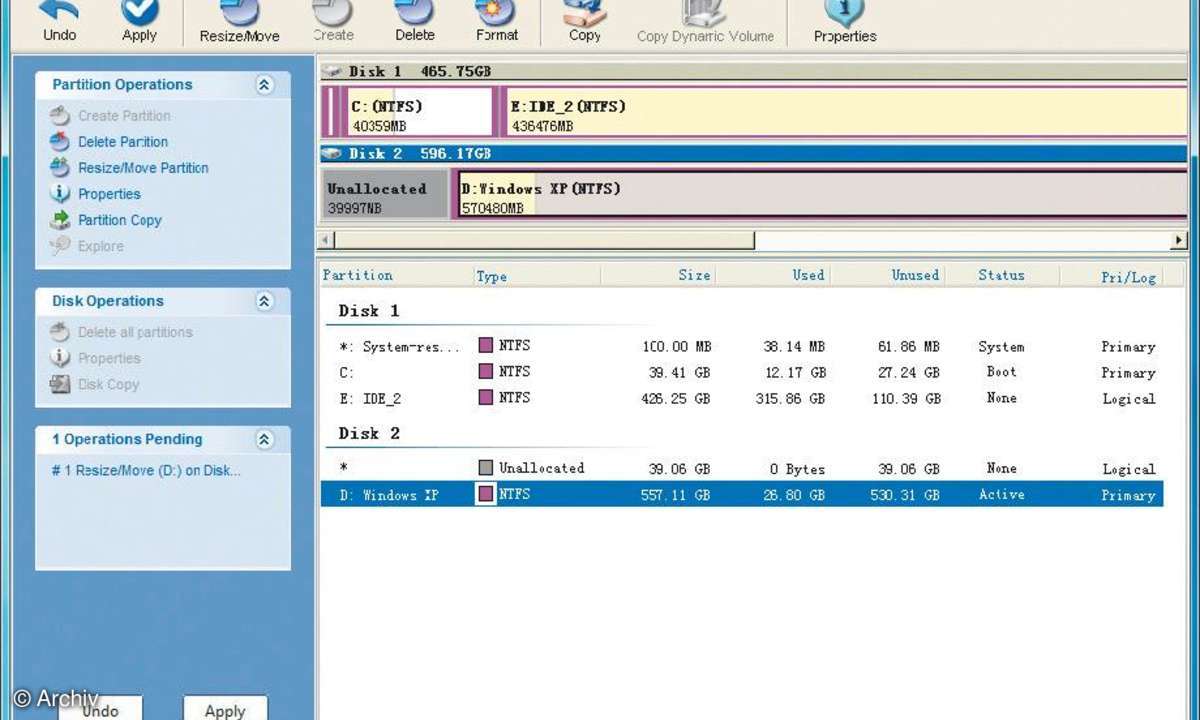Click the Disk Copy sidebar icon
The image size is (1200, 720).
60,383
